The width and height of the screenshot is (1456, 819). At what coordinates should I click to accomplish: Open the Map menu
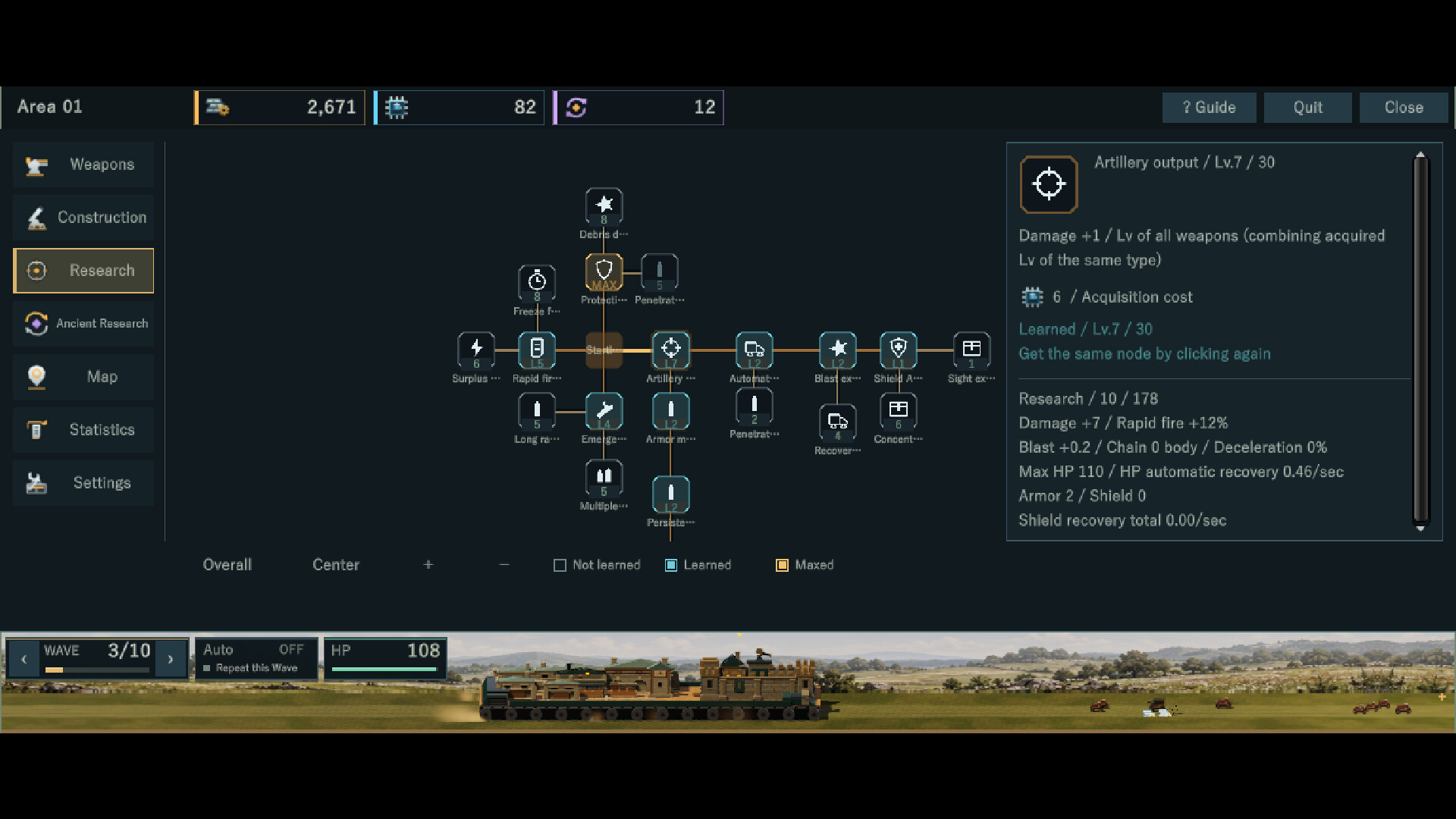pyautogui.click(x=83, y=377)
